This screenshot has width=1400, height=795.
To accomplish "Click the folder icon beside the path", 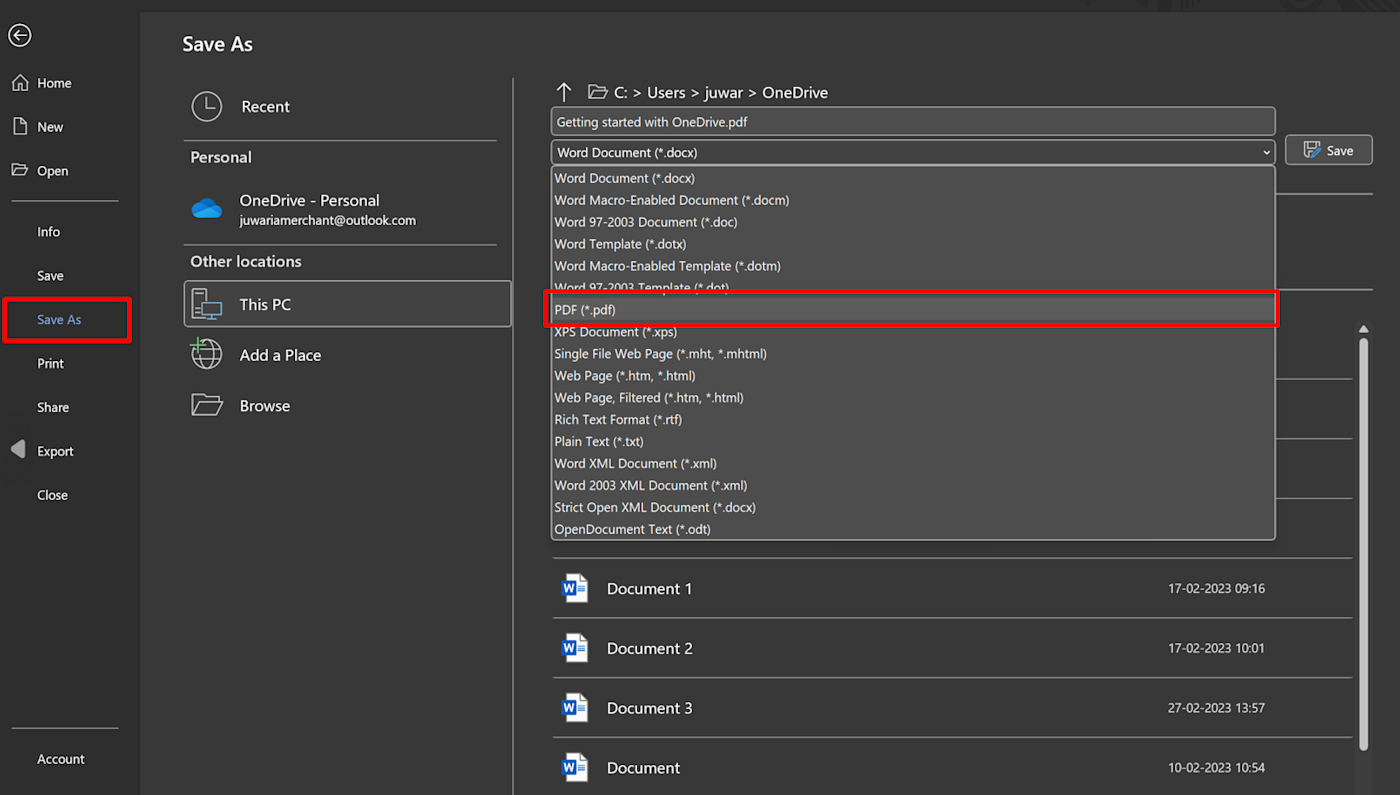I will point(598,92).
